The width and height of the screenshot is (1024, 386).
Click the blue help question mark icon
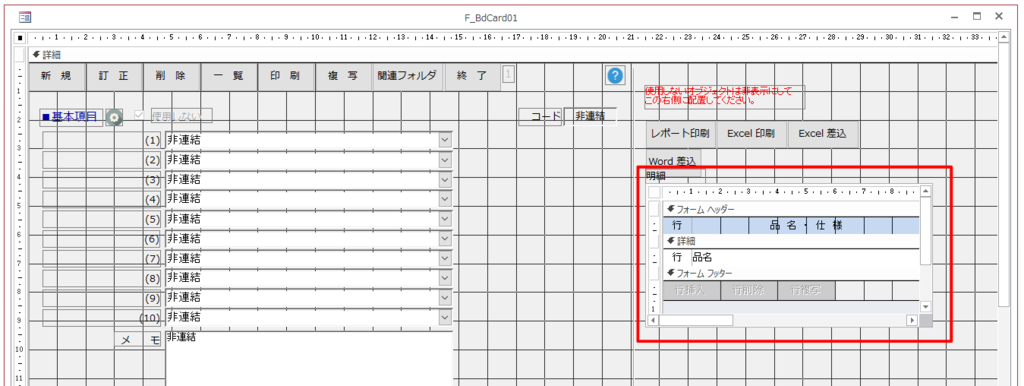pos(615,76)
